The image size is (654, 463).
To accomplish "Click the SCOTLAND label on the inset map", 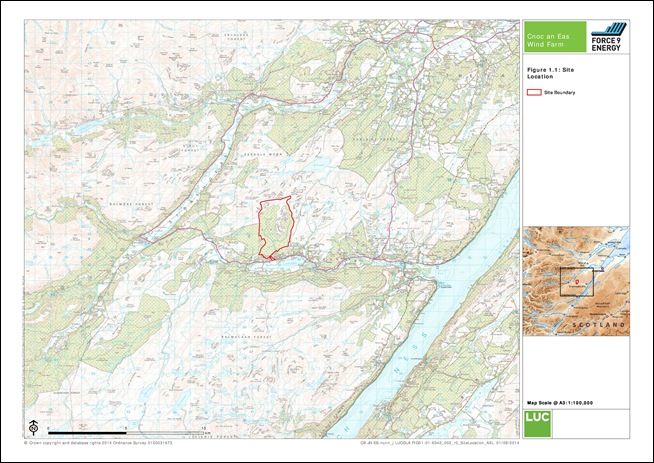I will [599, 325].
